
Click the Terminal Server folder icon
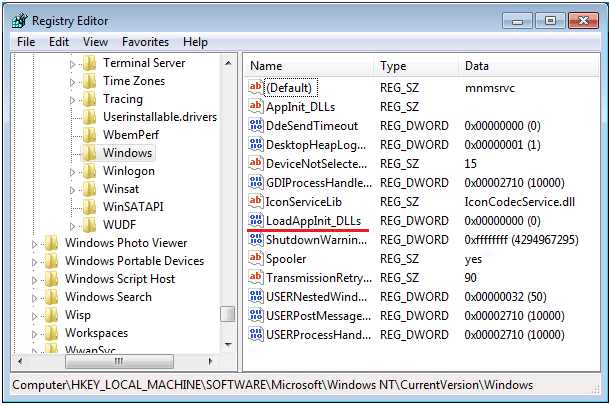[90, 63]
